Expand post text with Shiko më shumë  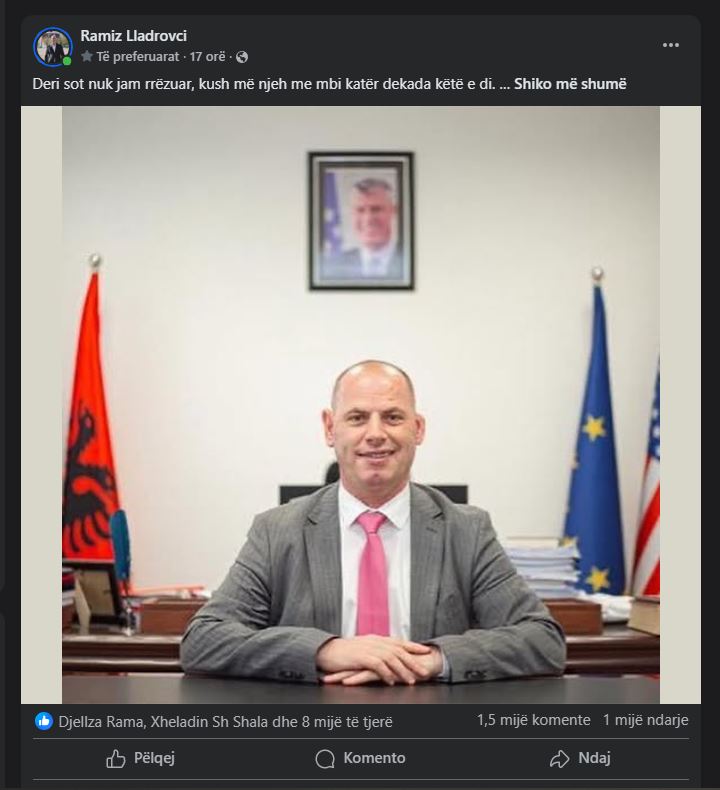(570, 84)
